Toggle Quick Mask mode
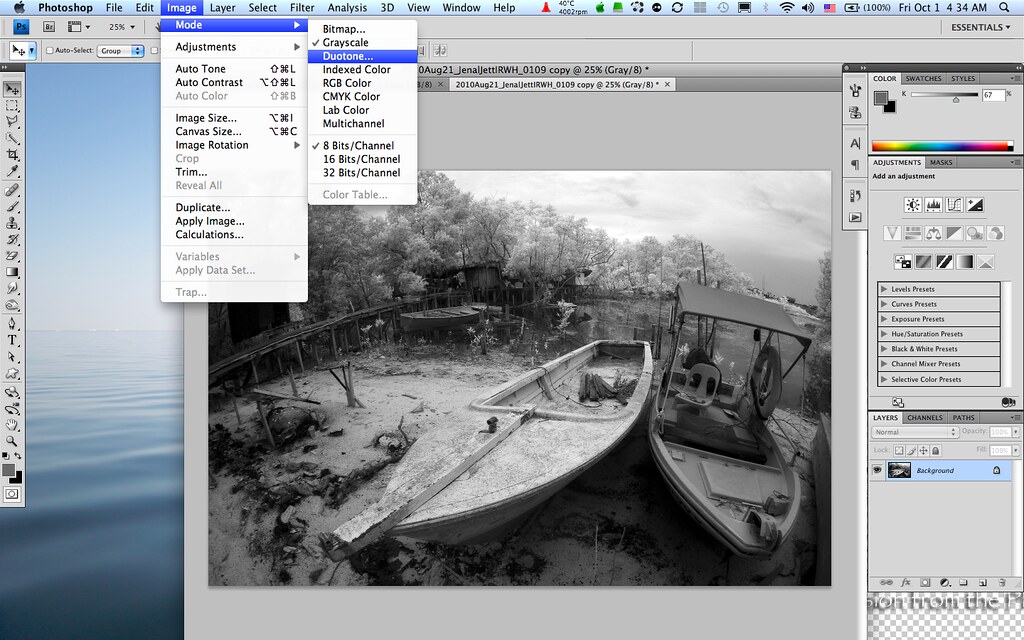The width and height of the screenshot is (1024, 640). tap(12, 494)
